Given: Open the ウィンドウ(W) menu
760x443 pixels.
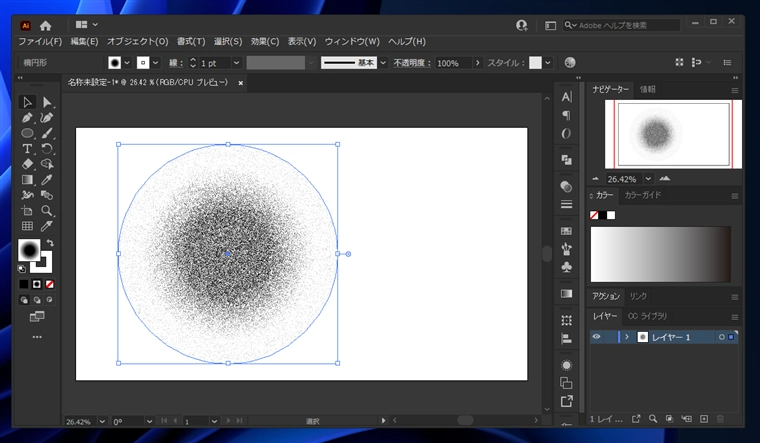Looking at the screenshot, I should [x=352, y=42].
